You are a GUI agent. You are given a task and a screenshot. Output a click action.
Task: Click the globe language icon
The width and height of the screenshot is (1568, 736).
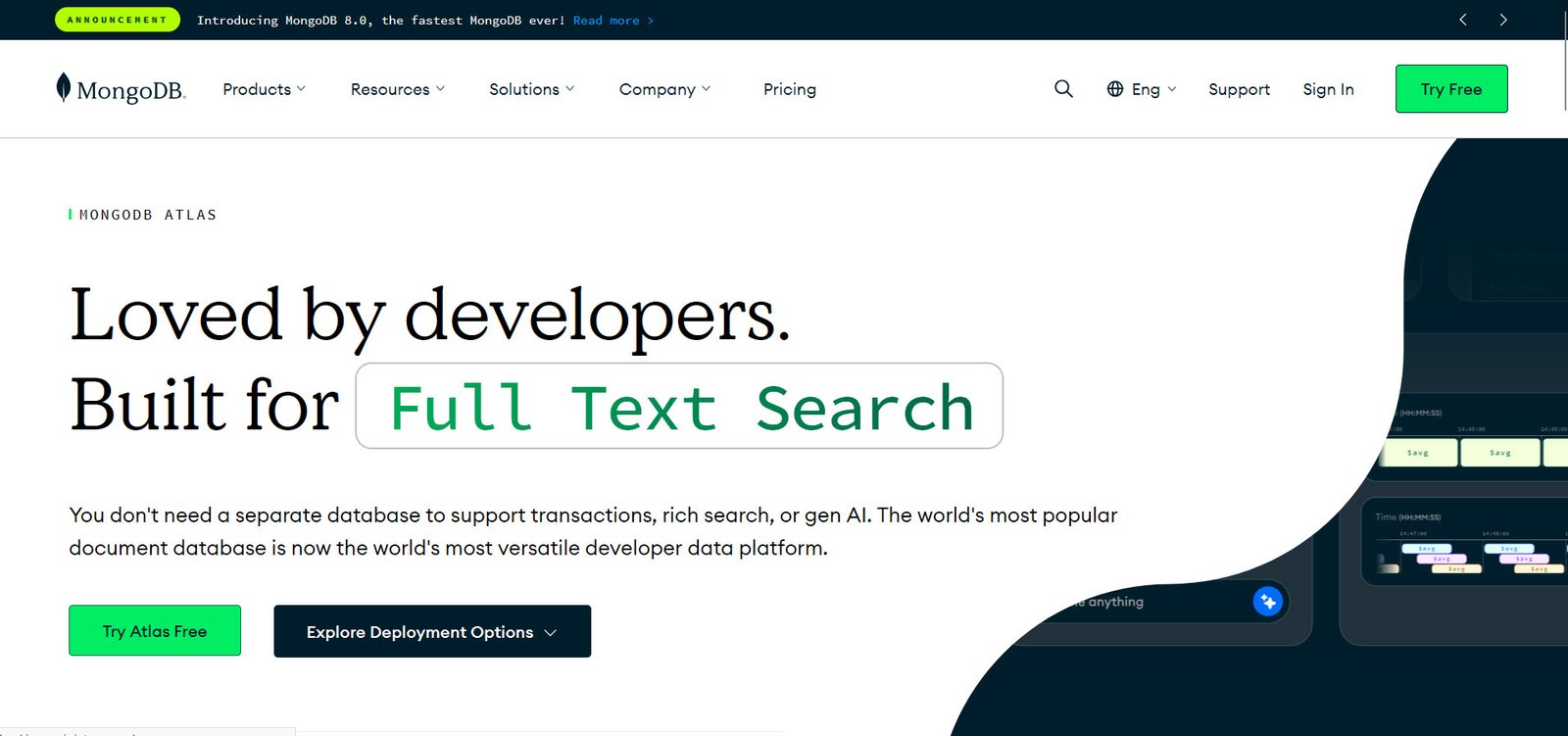[1115, 89]
